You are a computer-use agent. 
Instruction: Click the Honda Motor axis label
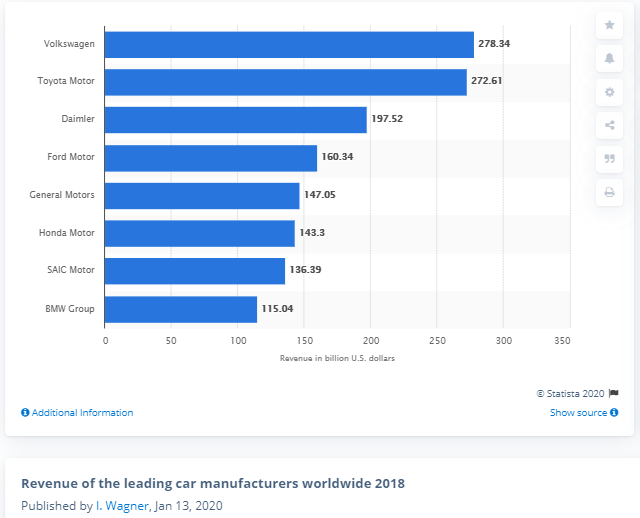67,233
